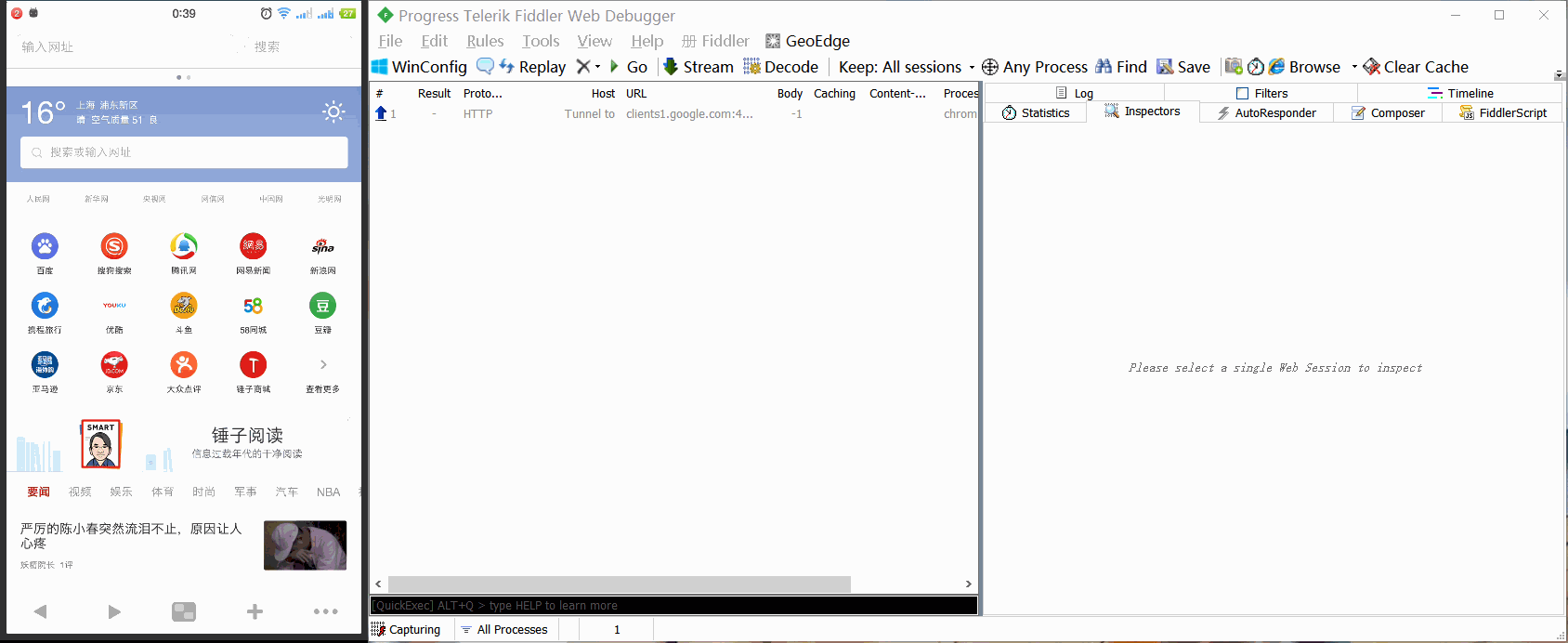Open Youku (优酷) shortcut icon

pos(114,306)
